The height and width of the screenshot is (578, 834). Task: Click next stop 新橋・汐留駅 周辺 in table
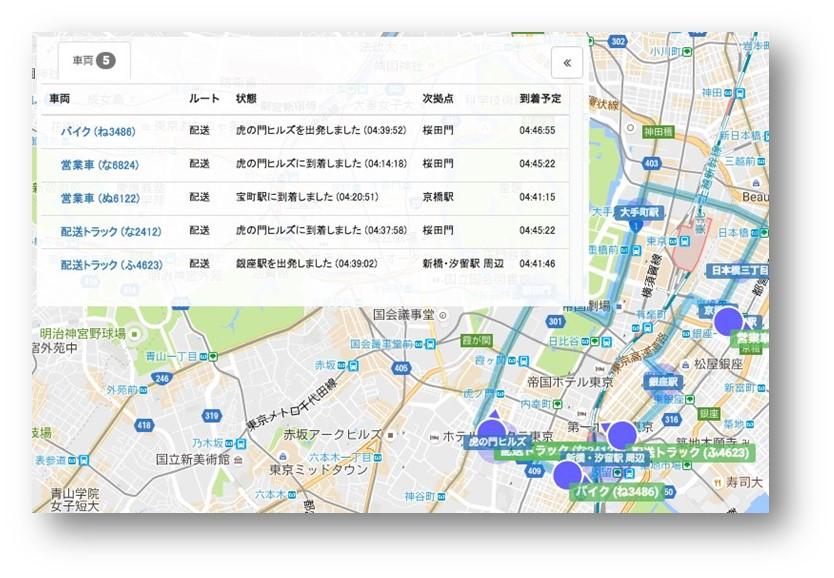click(x=463, y=263)
